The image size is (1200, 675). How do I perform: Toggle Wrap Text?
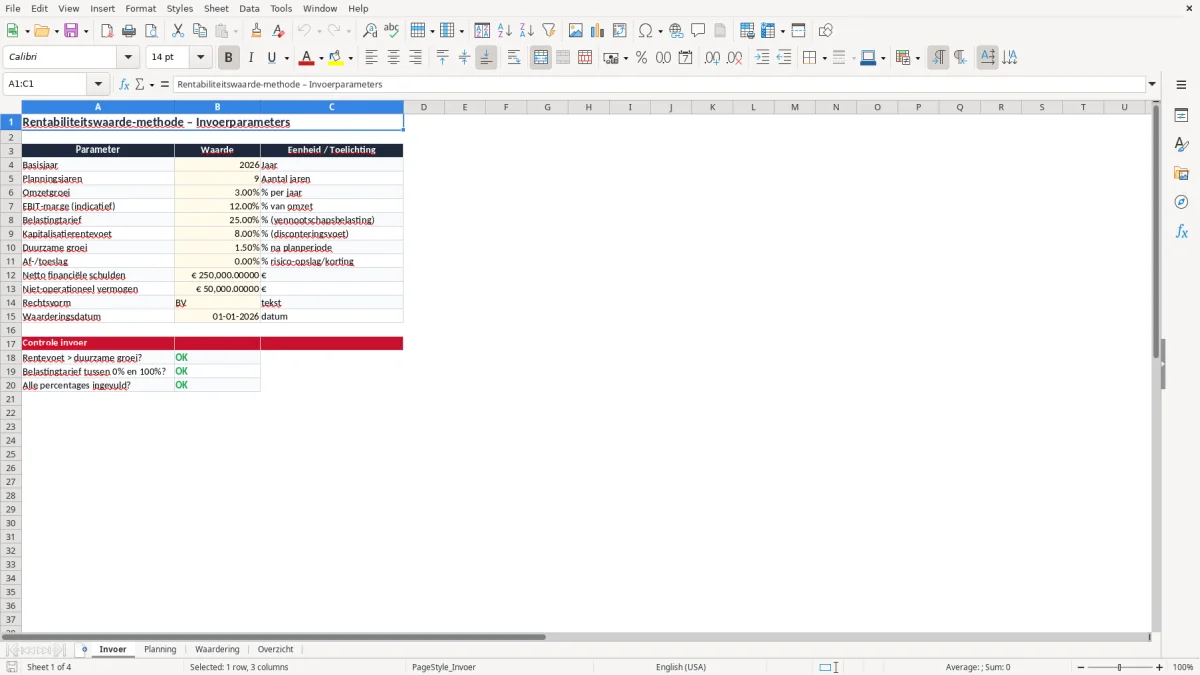[x=514, y=58]
